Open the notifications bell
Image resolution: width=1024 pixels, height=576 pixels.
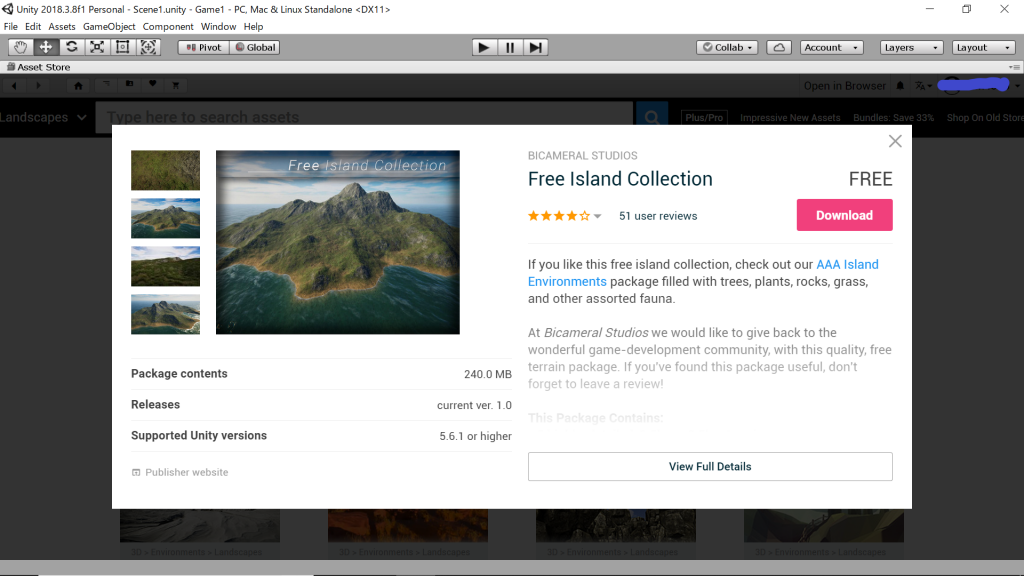point(900,86)
